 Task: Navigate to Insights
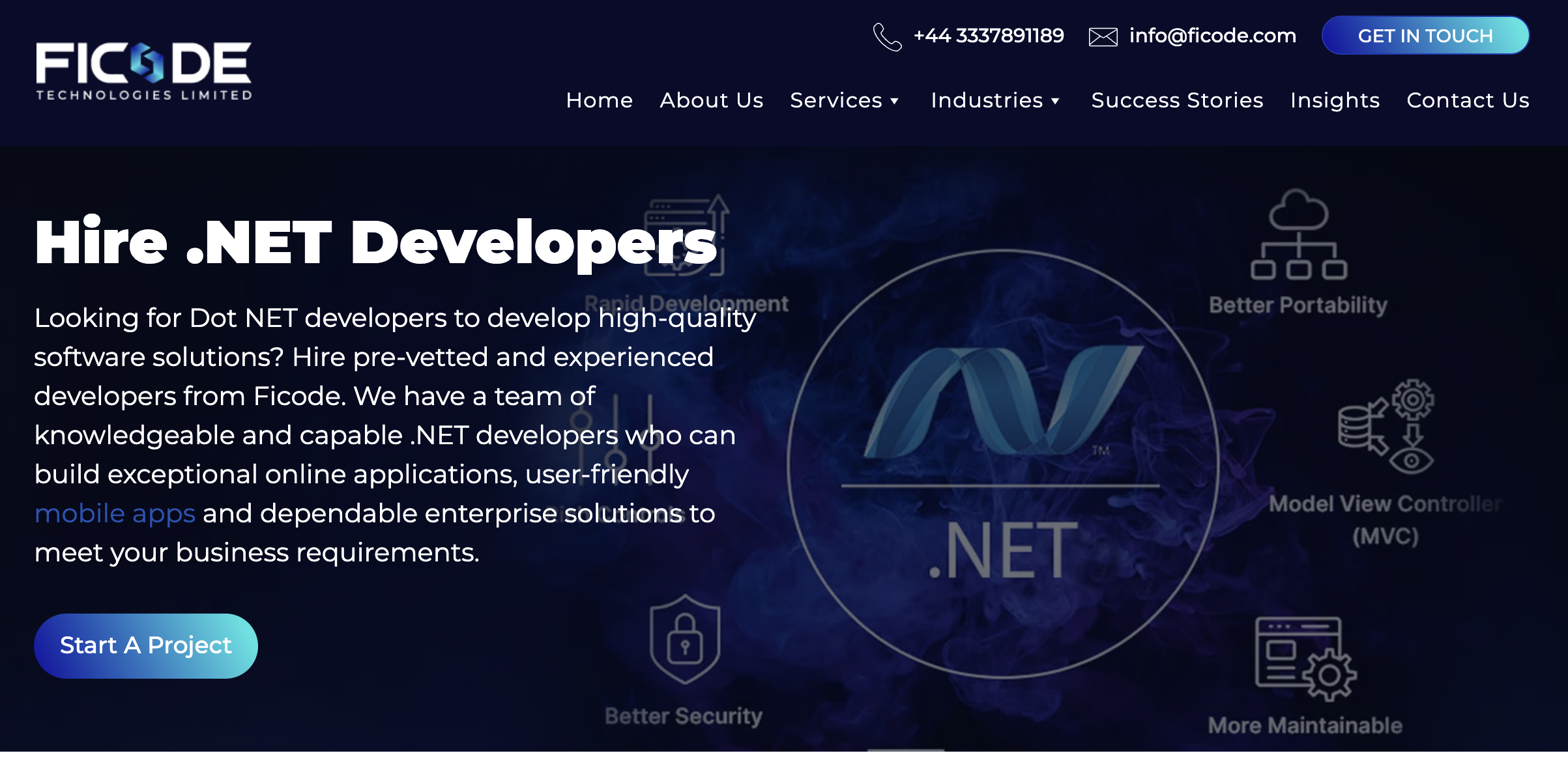tap(1335, 100)
